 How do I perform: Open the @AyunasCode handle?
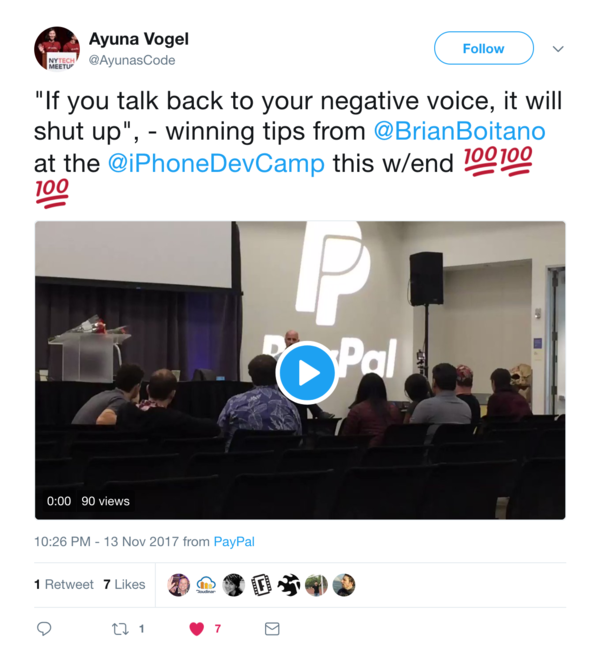point(132,60)
